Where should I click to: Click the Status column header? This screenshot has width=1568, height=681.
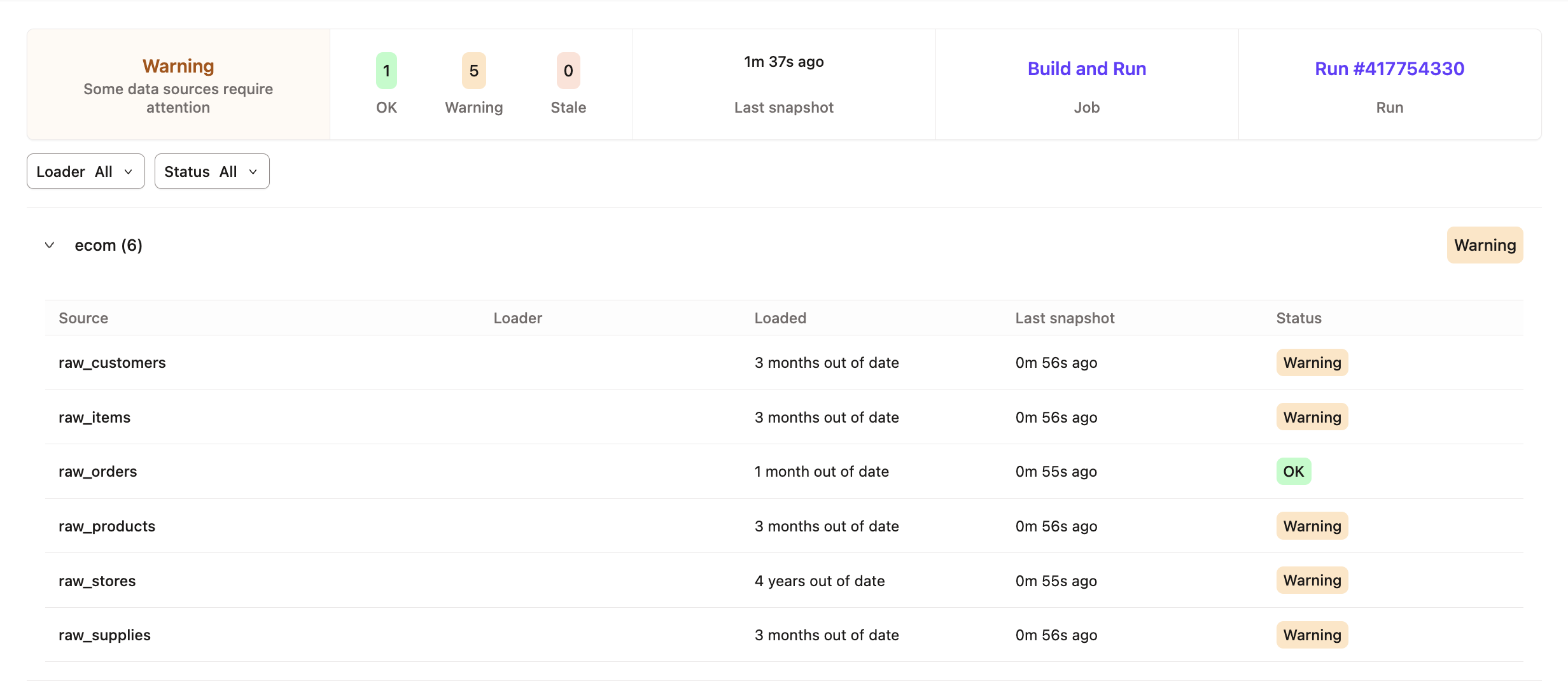click(1299, 318)
